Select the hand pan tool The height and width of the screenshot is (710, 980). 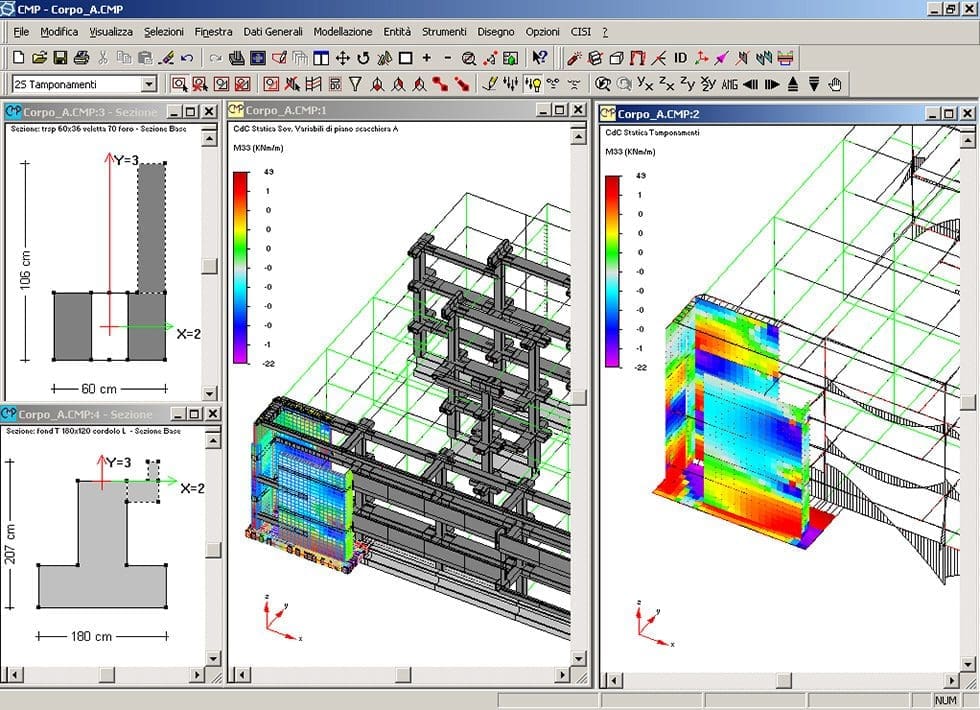[x=836, y=84]
